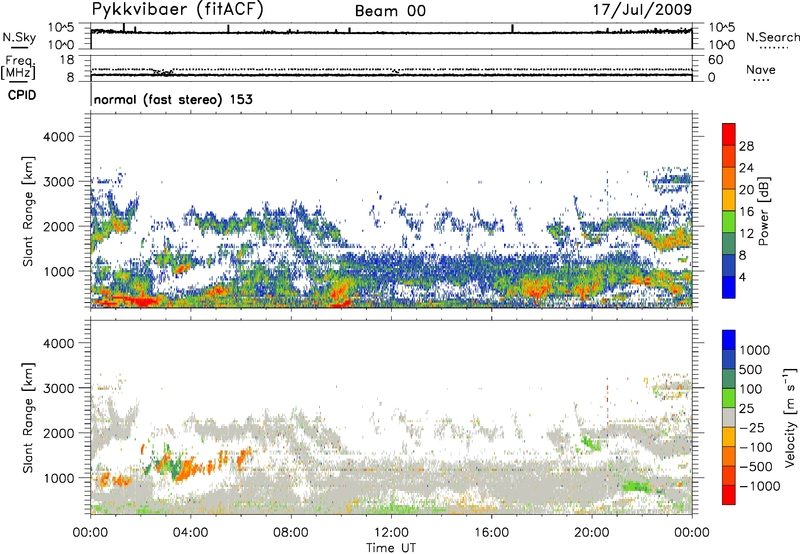Click the 'Power [dB]' color bar label
This screenshot has height=554, width=800.
[763, 211]
